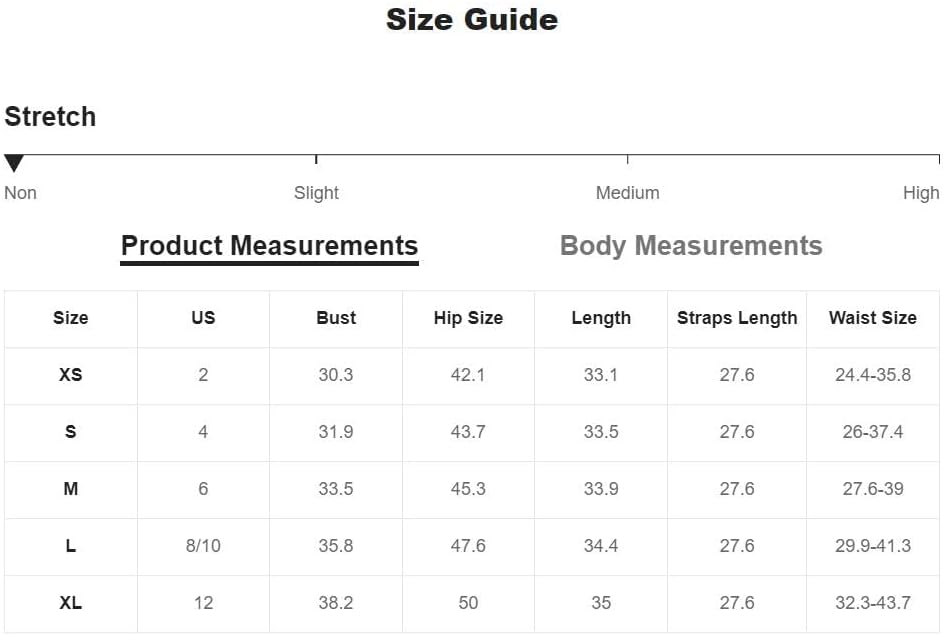Switch to Body Measurements tab

click(x=691, y=246)
